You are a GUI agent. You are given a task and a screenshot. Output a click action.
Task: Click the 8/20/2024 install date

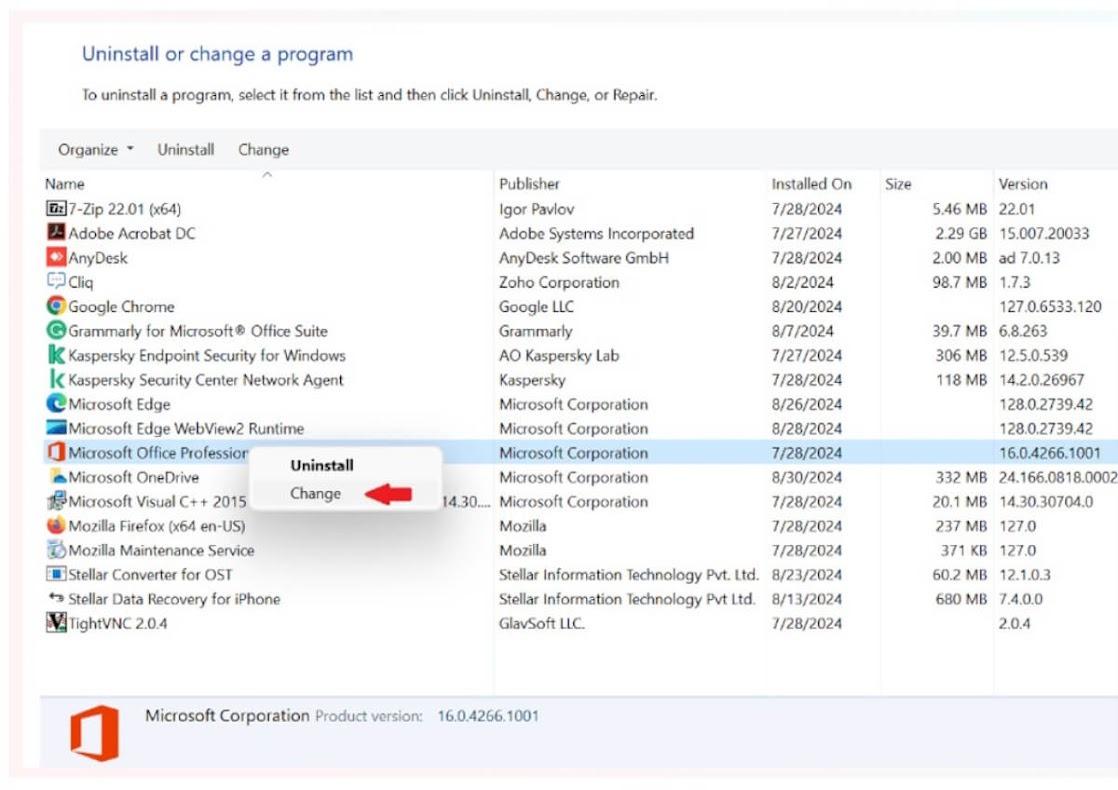click(806, 307)
